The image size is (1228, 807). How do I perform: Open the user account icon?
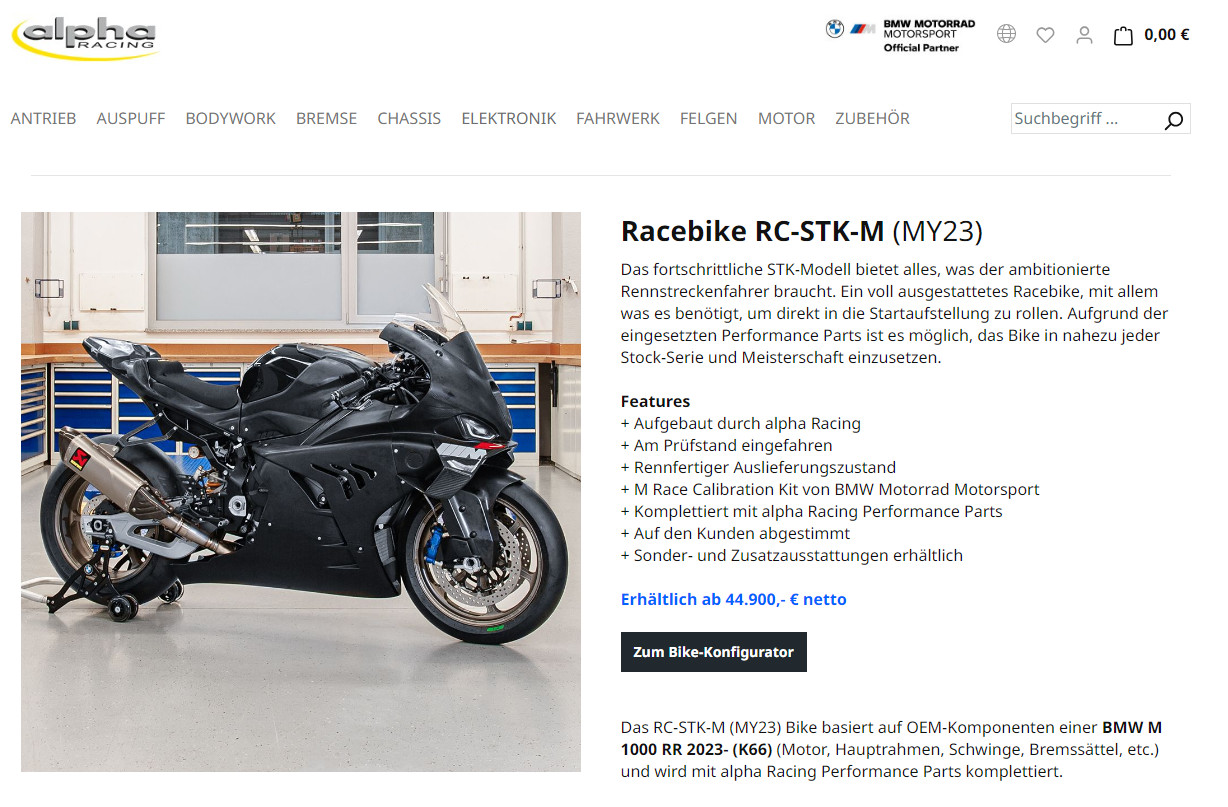(1084, 35)
